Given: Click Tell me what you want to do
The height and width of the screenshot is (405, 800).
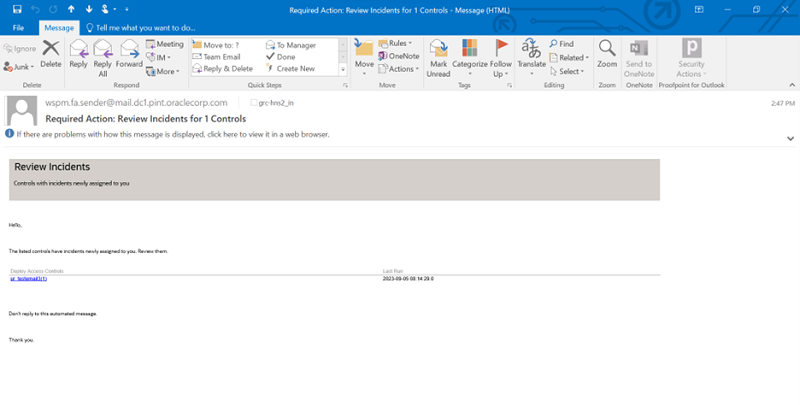Looking at the screenshot, I should click(140, 28).
